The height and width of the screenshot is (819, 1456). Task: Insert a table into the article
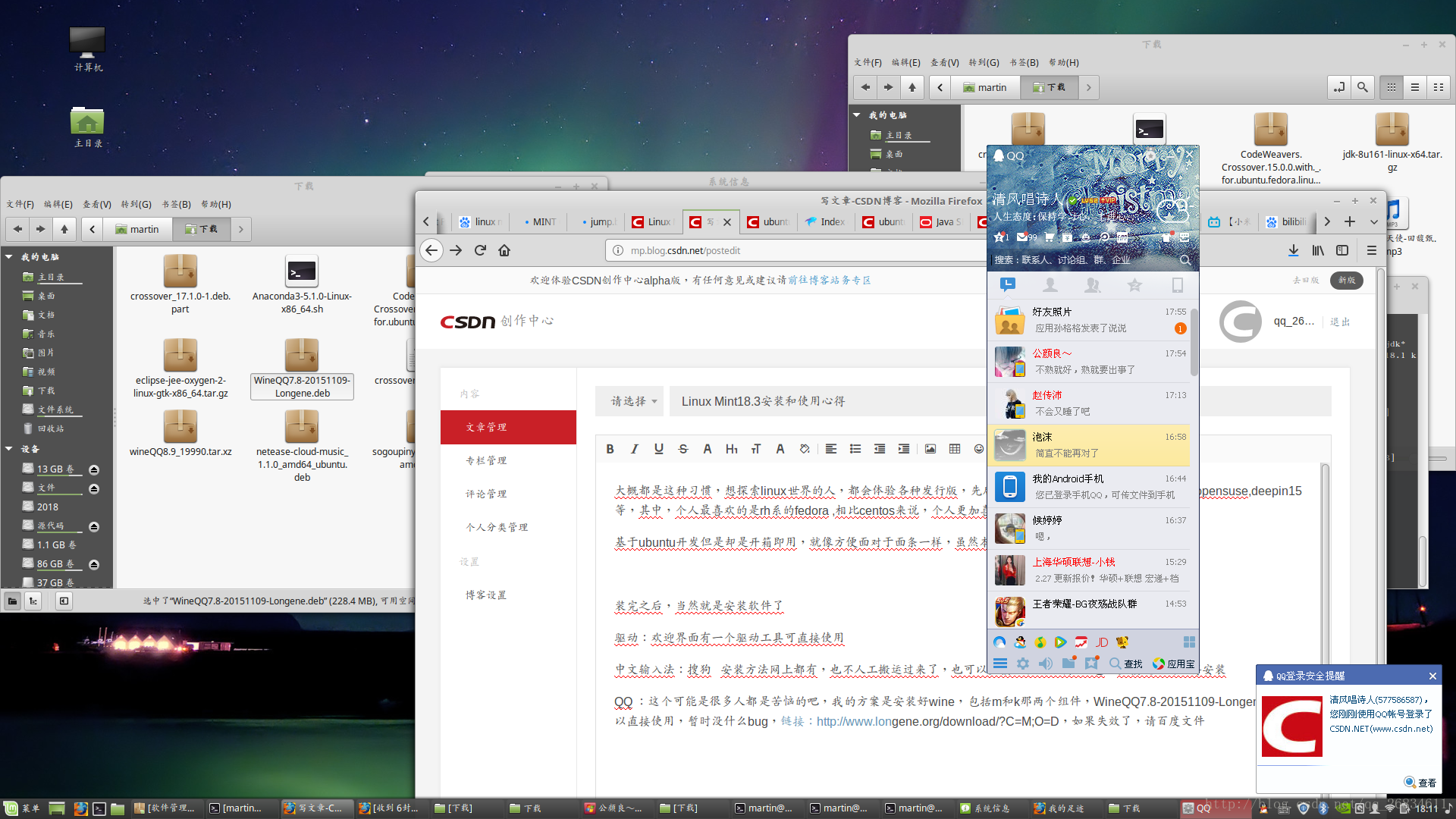tap(955, 449)
